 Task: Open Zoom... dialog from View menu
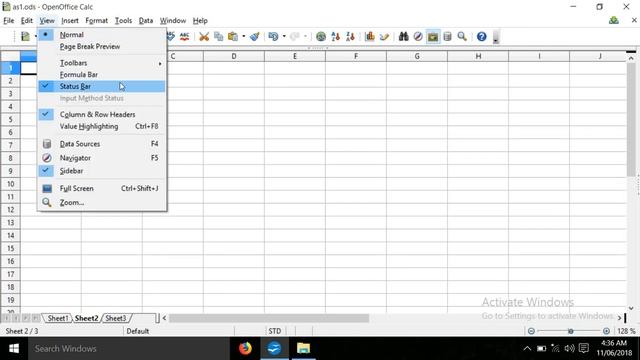point(102,202)
